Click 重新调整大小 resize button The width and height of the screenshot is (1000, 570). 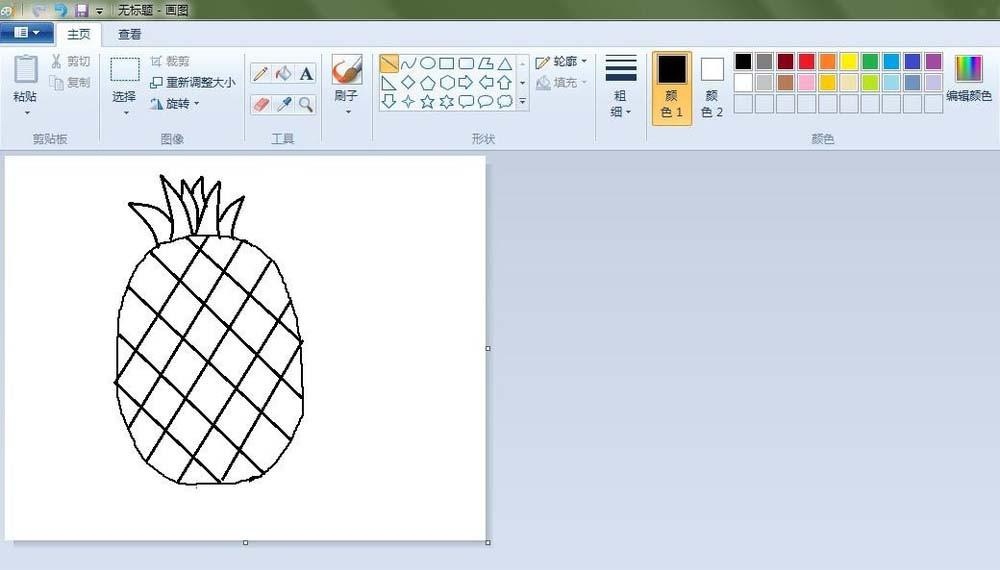[x=193, y=82]
